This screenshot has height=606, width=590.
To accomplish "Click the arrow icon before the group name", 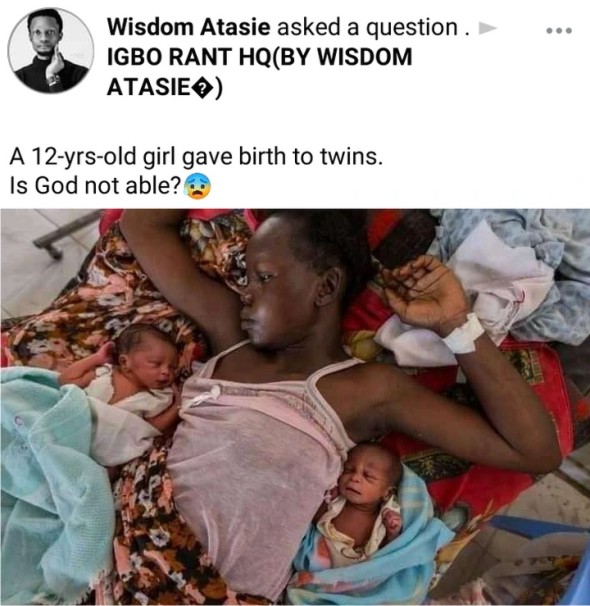I will (x=488, y=28).
